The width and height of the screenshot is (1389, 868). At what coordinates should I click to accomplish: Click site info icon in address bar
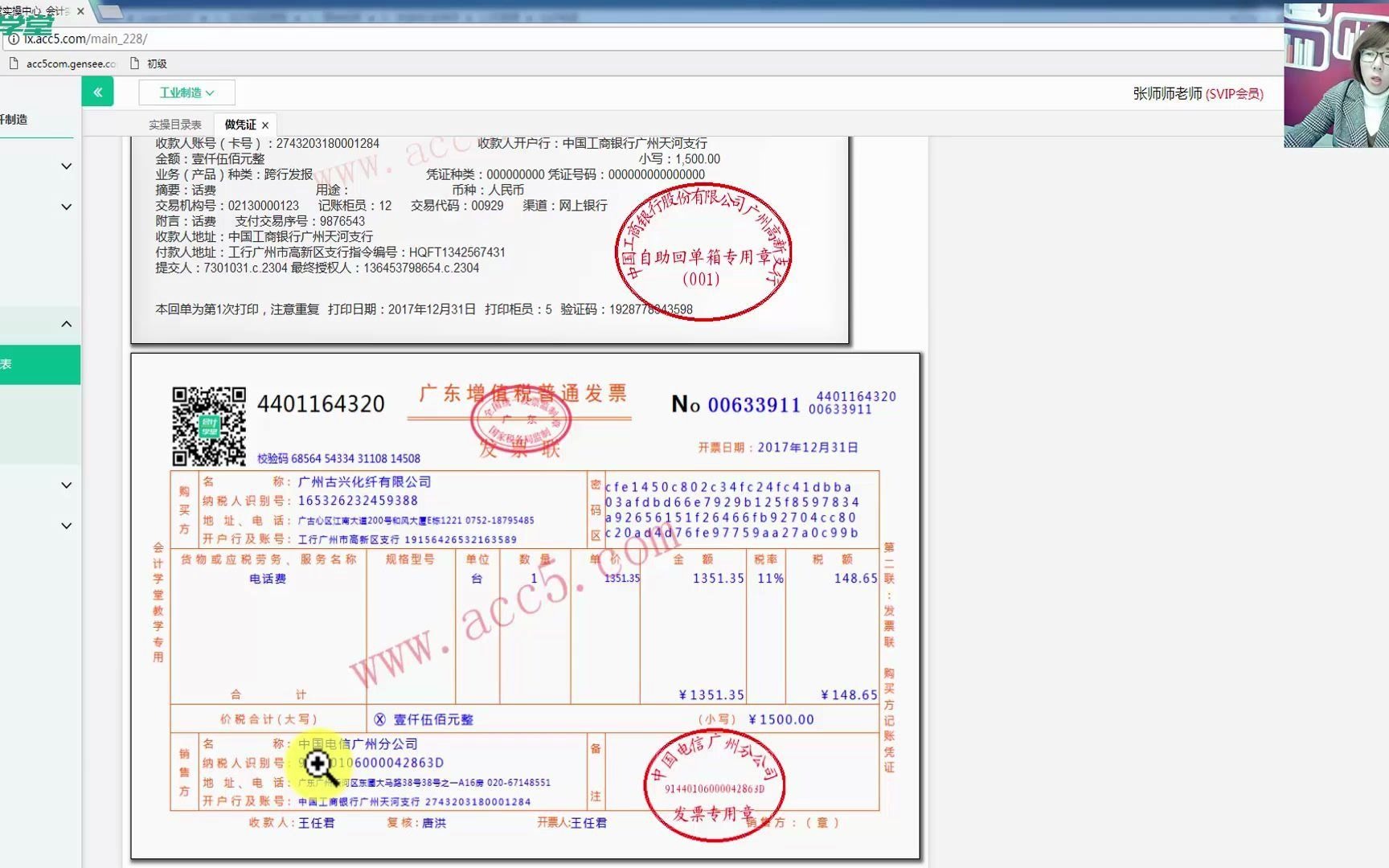[13, 39]
